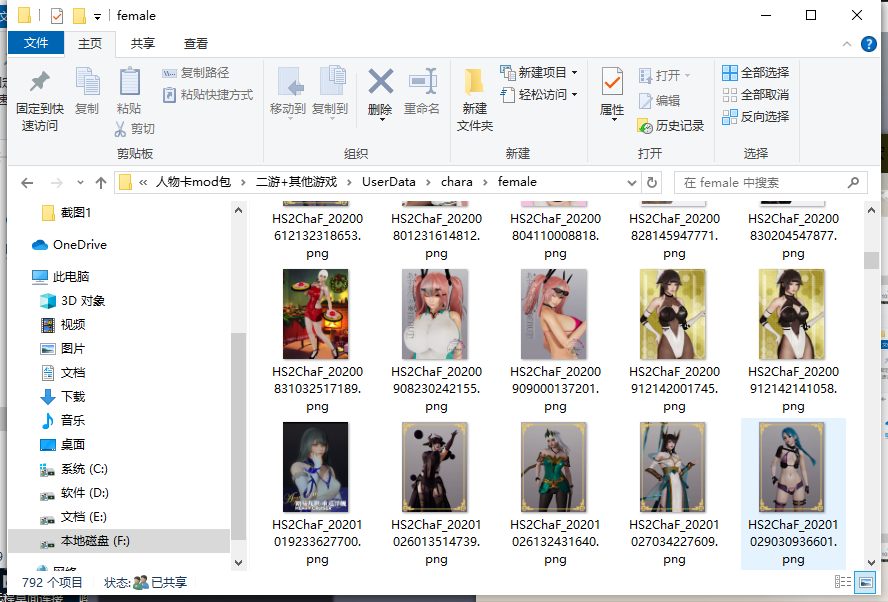
Task: Switch to details view icon in status bar
Action: point(843,582)
